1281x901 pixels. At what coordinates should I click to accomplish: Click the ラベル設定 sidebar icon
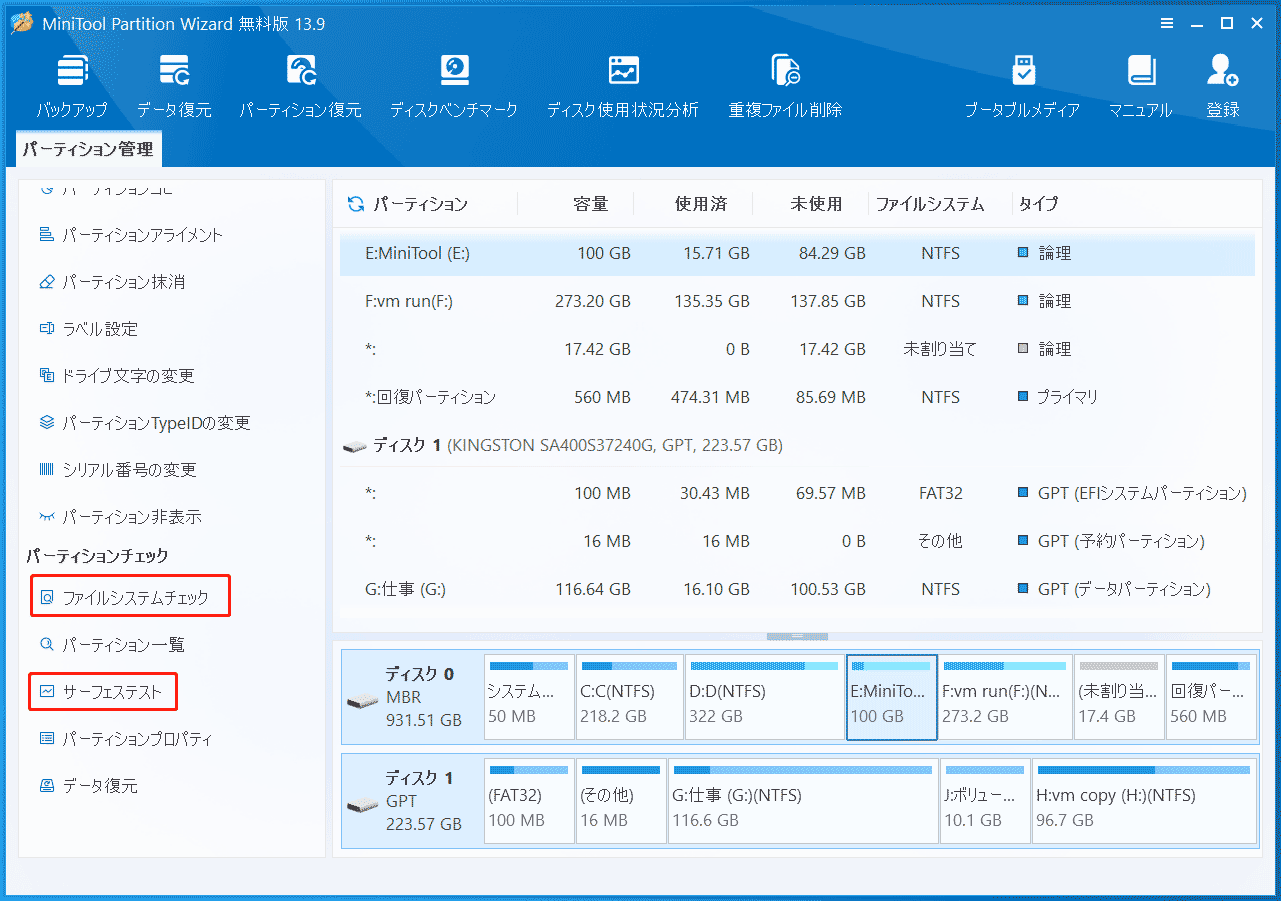tap(46, 329)
